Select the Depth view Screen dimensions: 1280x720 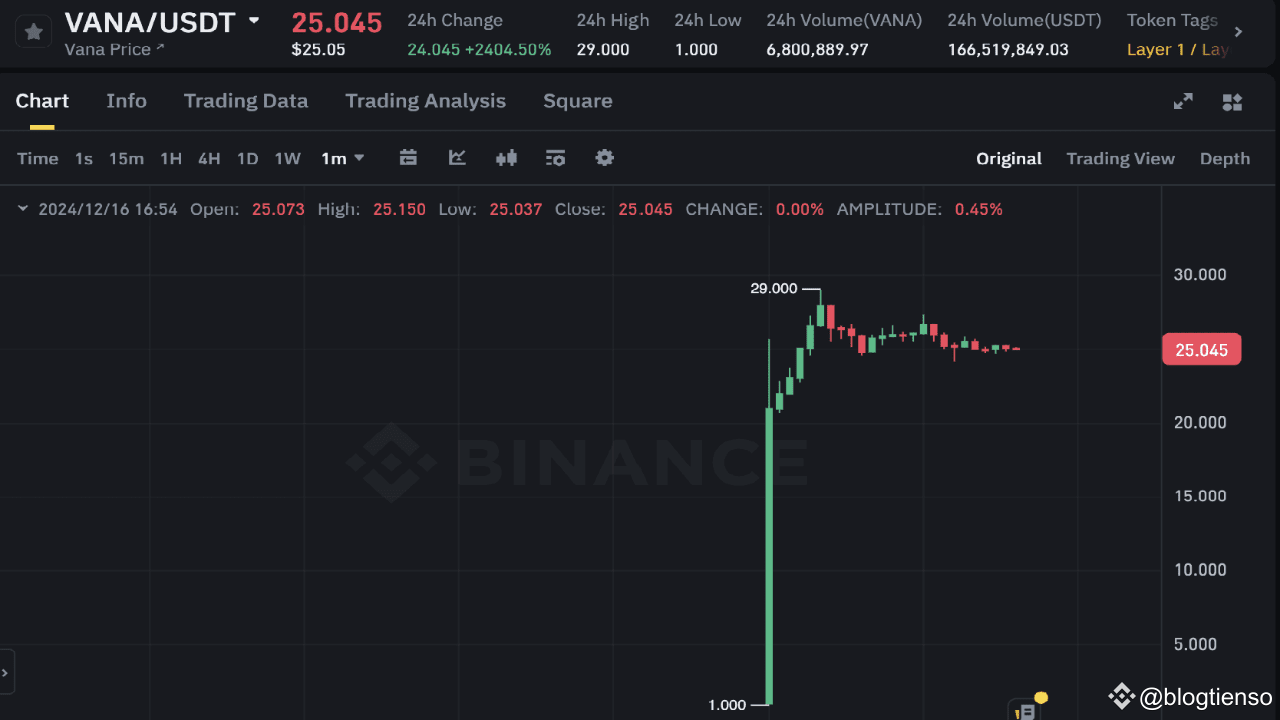(1224, 158)
